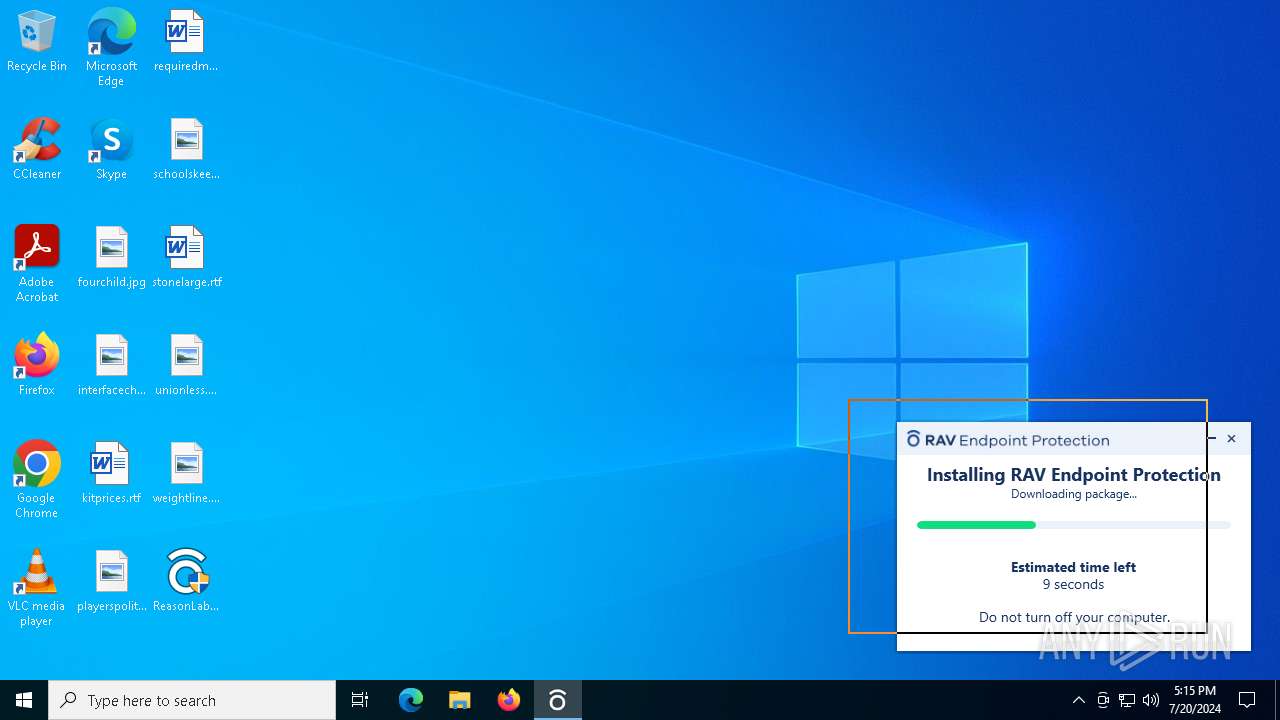
Task: Open File Explorer from taskbar
Action: (x=460, y=700)
